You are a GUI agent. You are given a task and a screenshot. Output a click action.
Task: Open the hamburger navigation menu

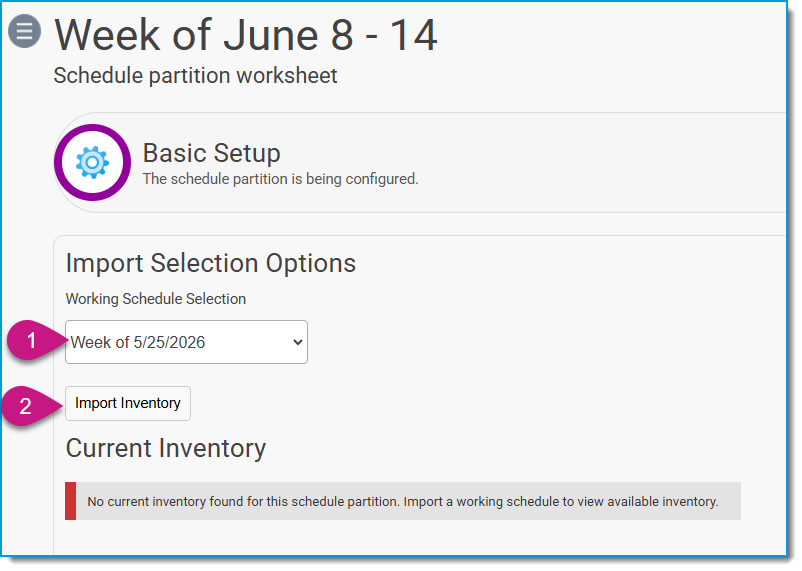point(24,31)
